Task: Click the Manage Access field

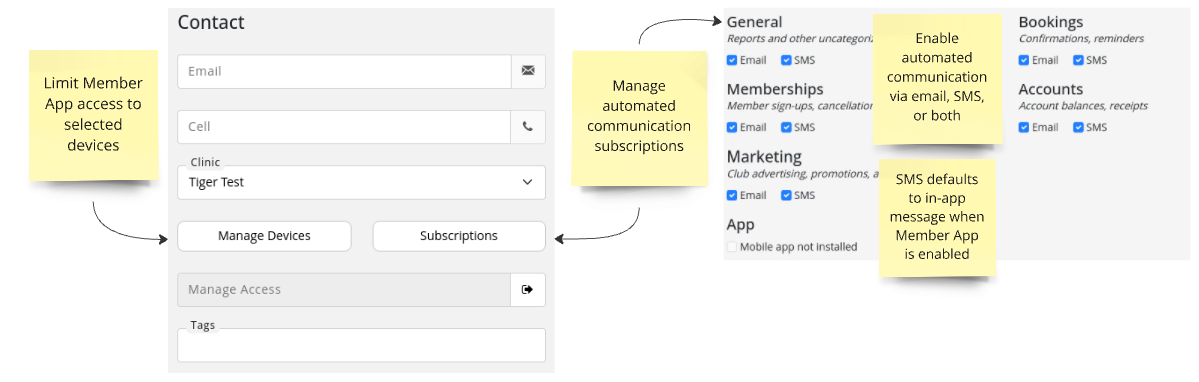Action: pos(344,290)
